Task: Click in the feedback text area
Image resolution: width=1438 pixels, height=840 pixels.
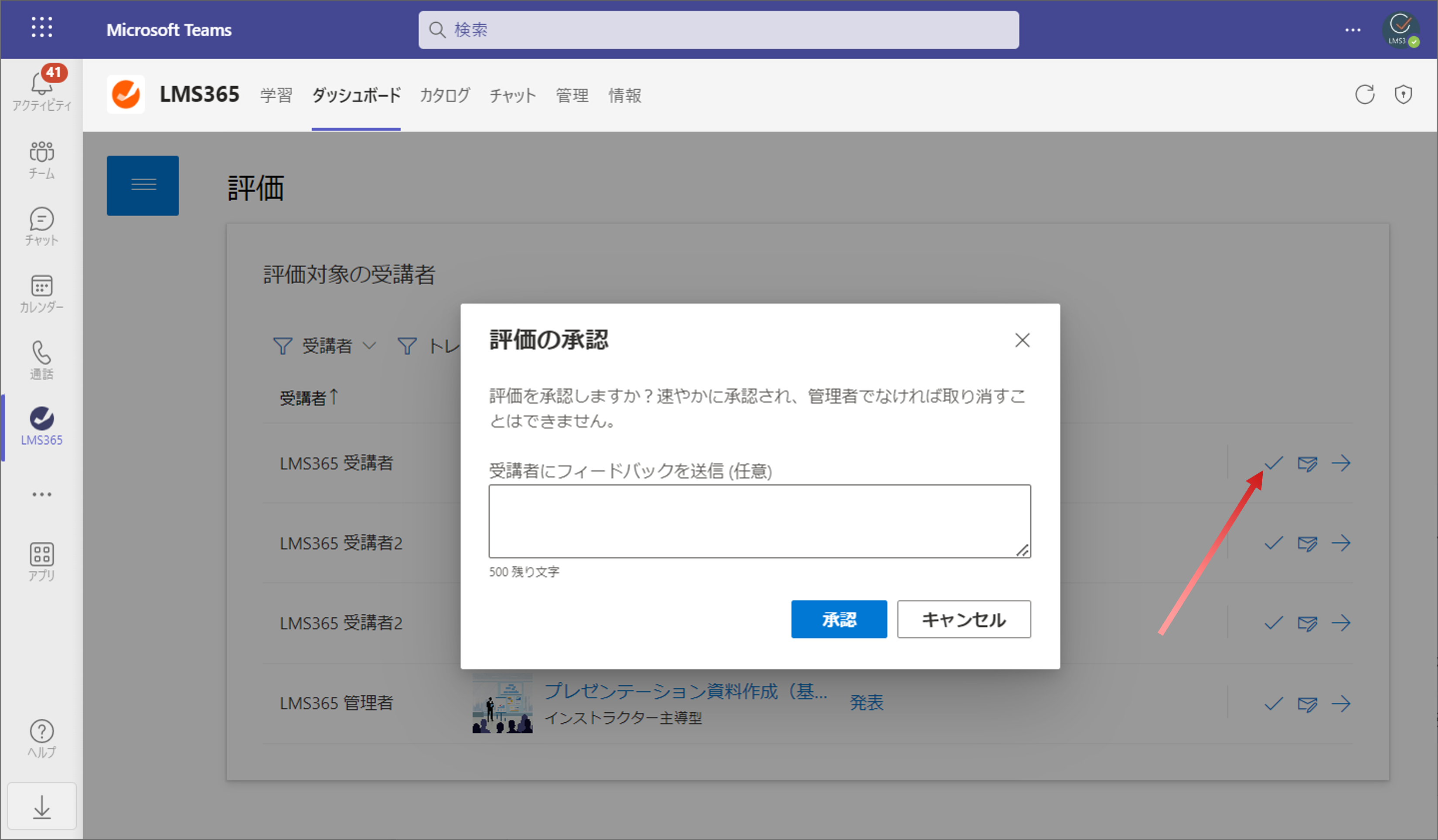Action: pos(760,521)
